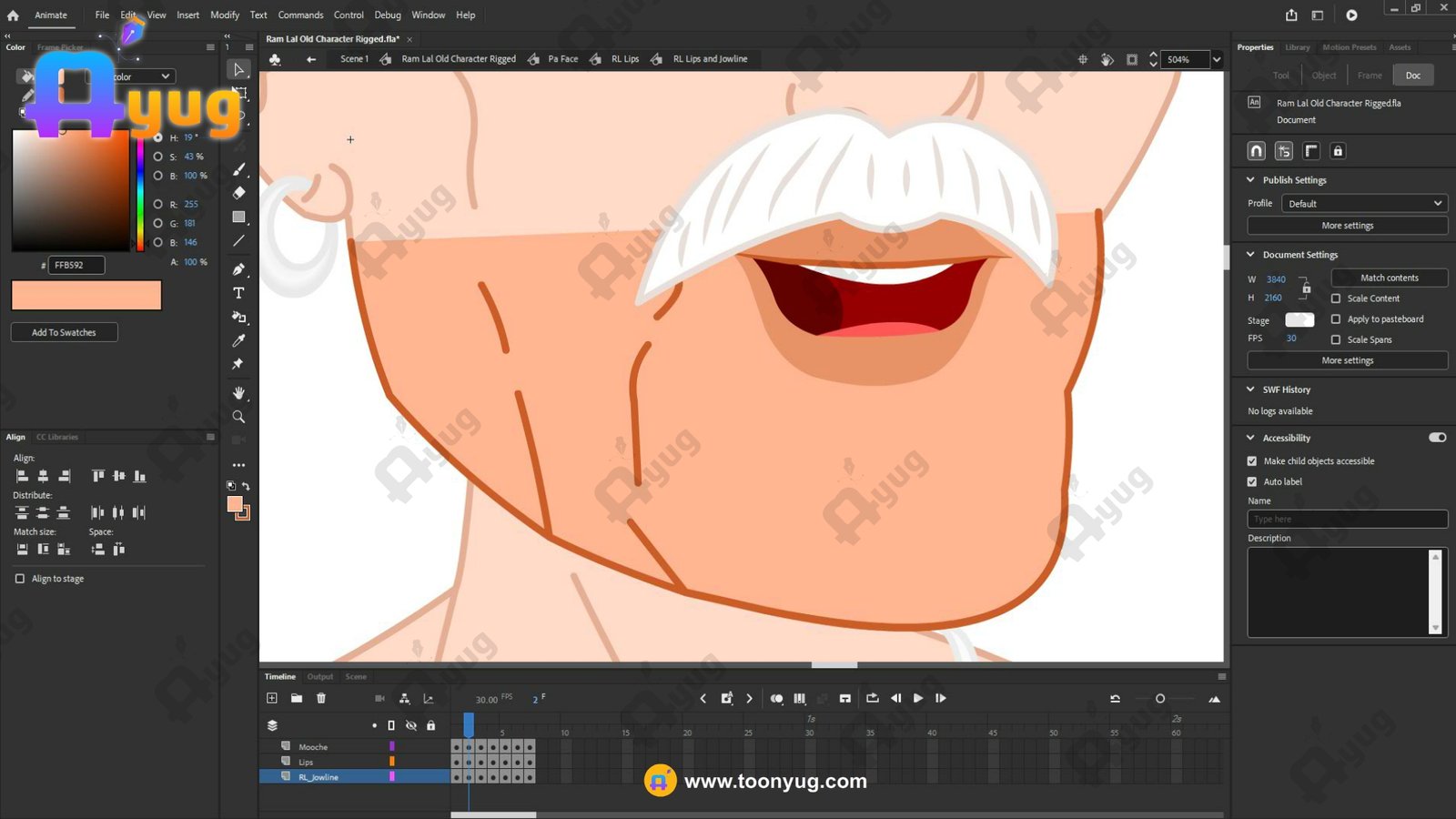The width and height of the screenshot is (1456, 819).
Task: Delete layer using timeline trash icon
Action: pyautogui.click(x=321, y=698)
